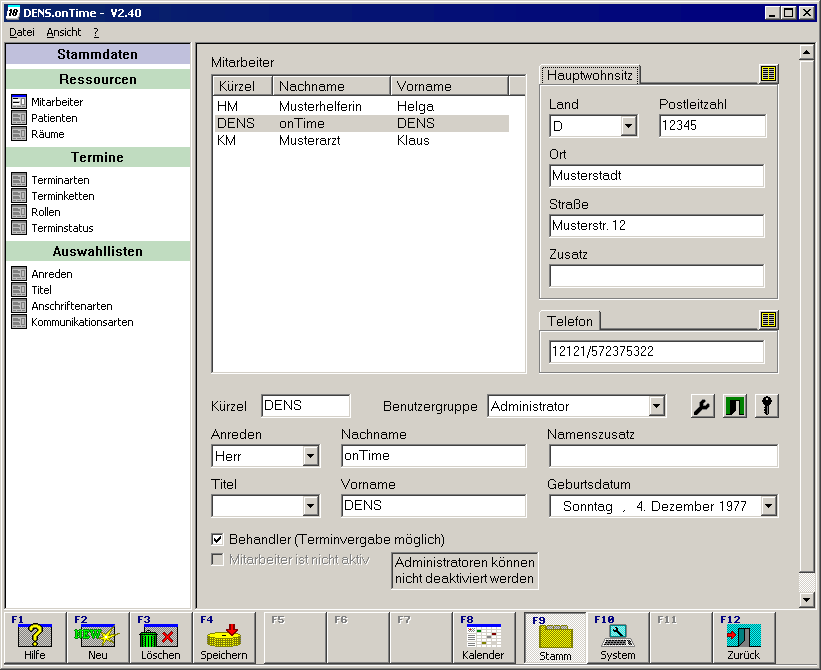Select the F9 Stamm button
821x670 pixels.
pyautogui.click(x=555, y=637)
